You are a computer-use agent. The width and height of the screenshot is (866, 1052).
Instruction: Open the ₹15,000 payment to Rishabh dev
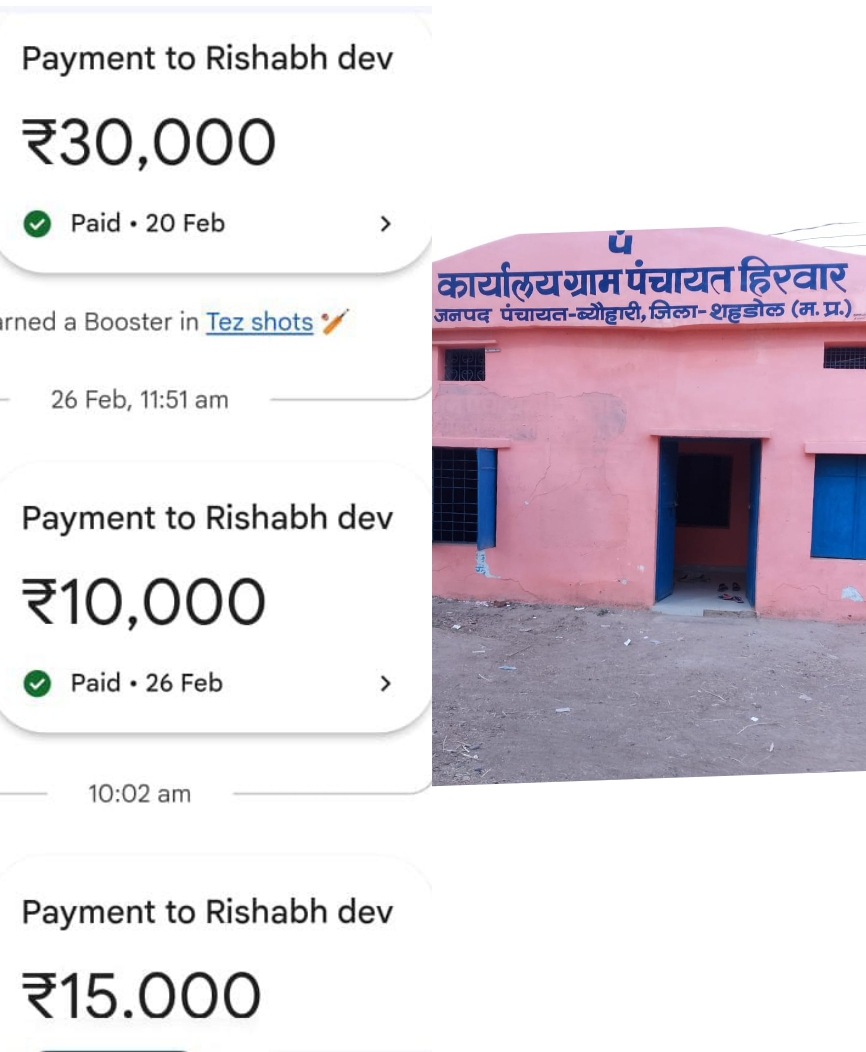[215, 953]
